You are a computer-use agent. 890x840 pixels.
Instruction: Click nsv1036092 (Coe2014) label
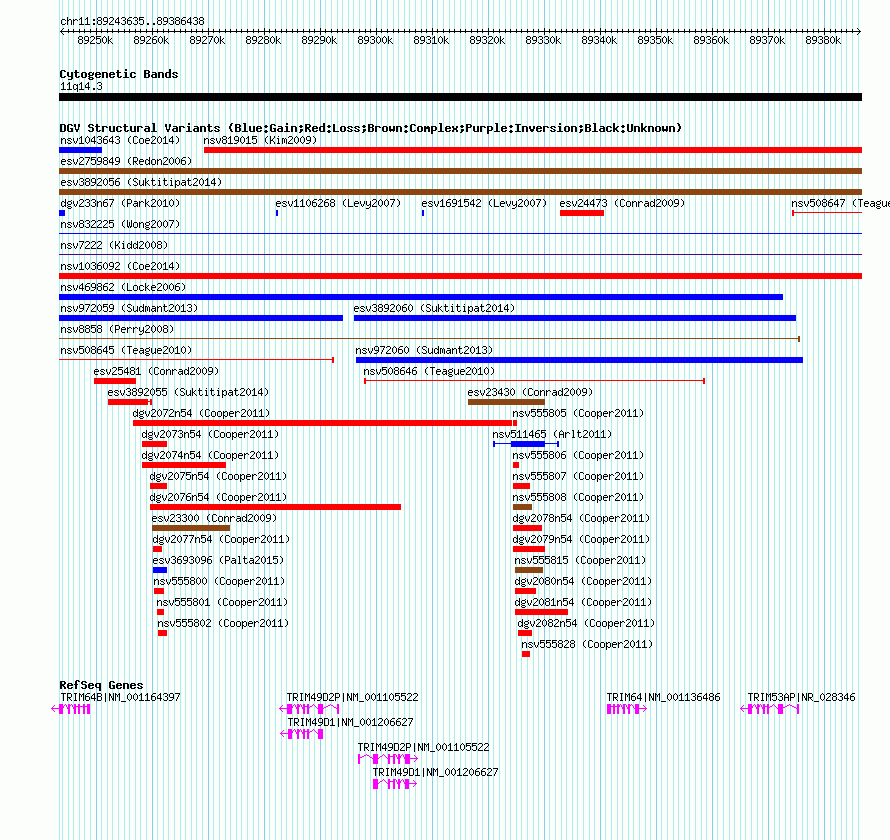[120, 266]
